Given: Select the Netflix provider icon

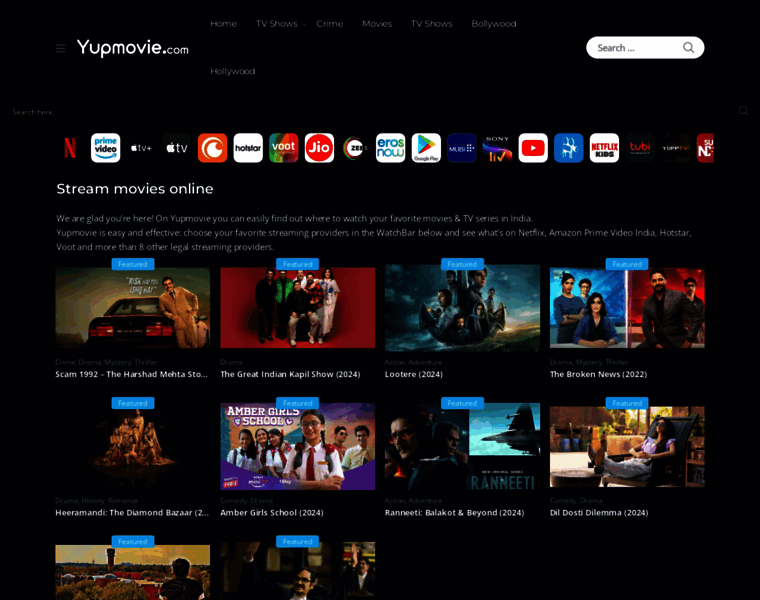Looking at the screenshot, I should 70,148.
